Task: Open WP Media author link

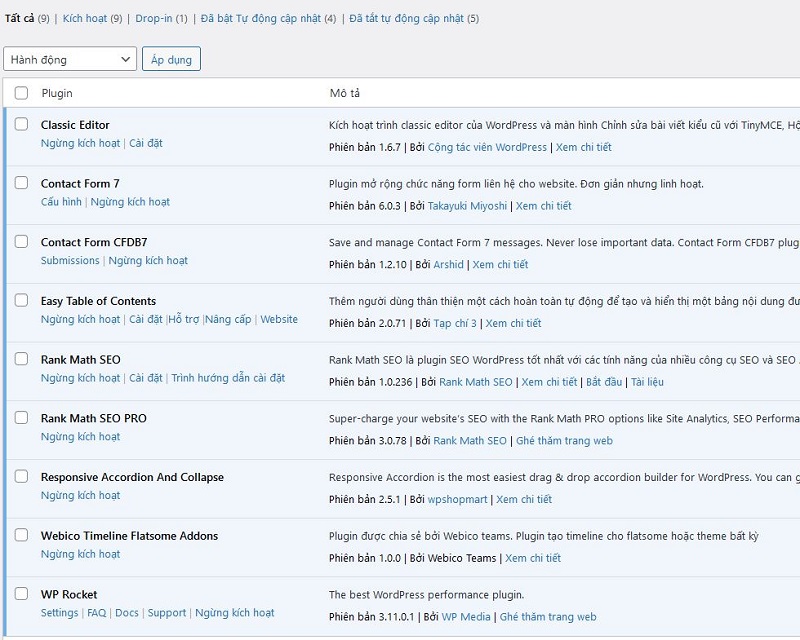Action: 466,617
